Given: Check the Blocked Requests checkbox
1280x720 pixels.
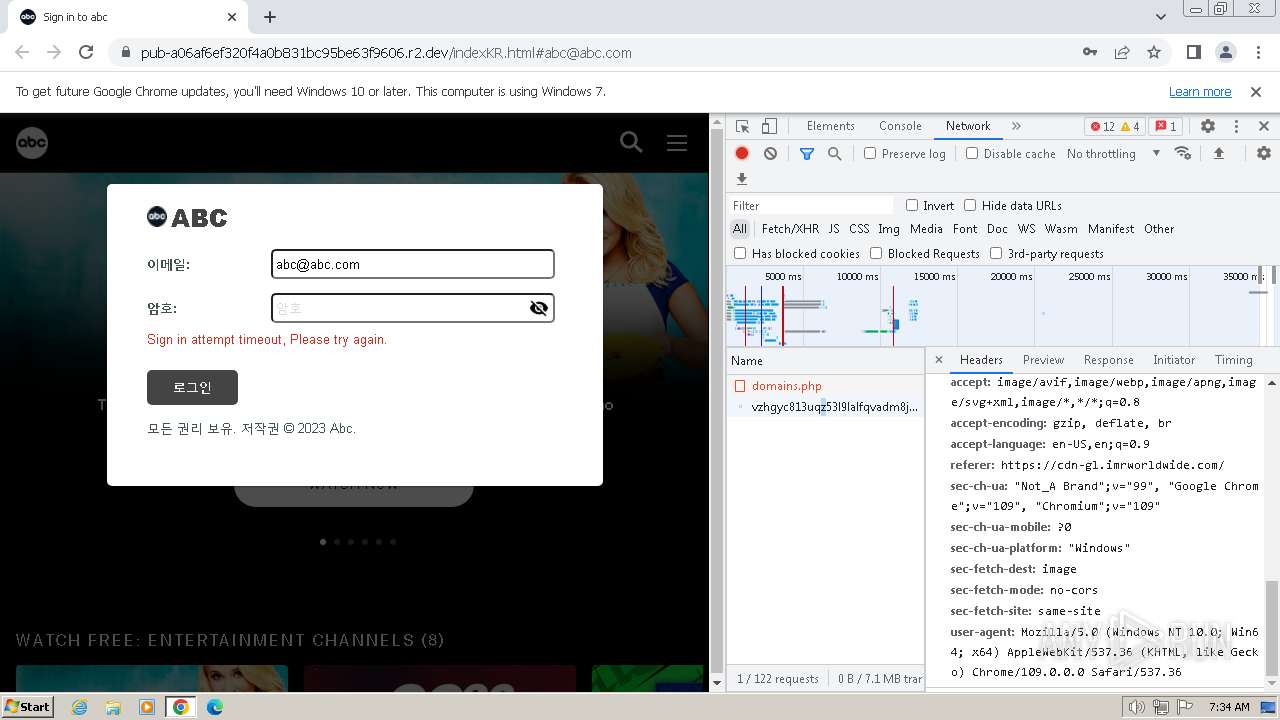Looking at the screenshot, I should [x=876, y=254].
